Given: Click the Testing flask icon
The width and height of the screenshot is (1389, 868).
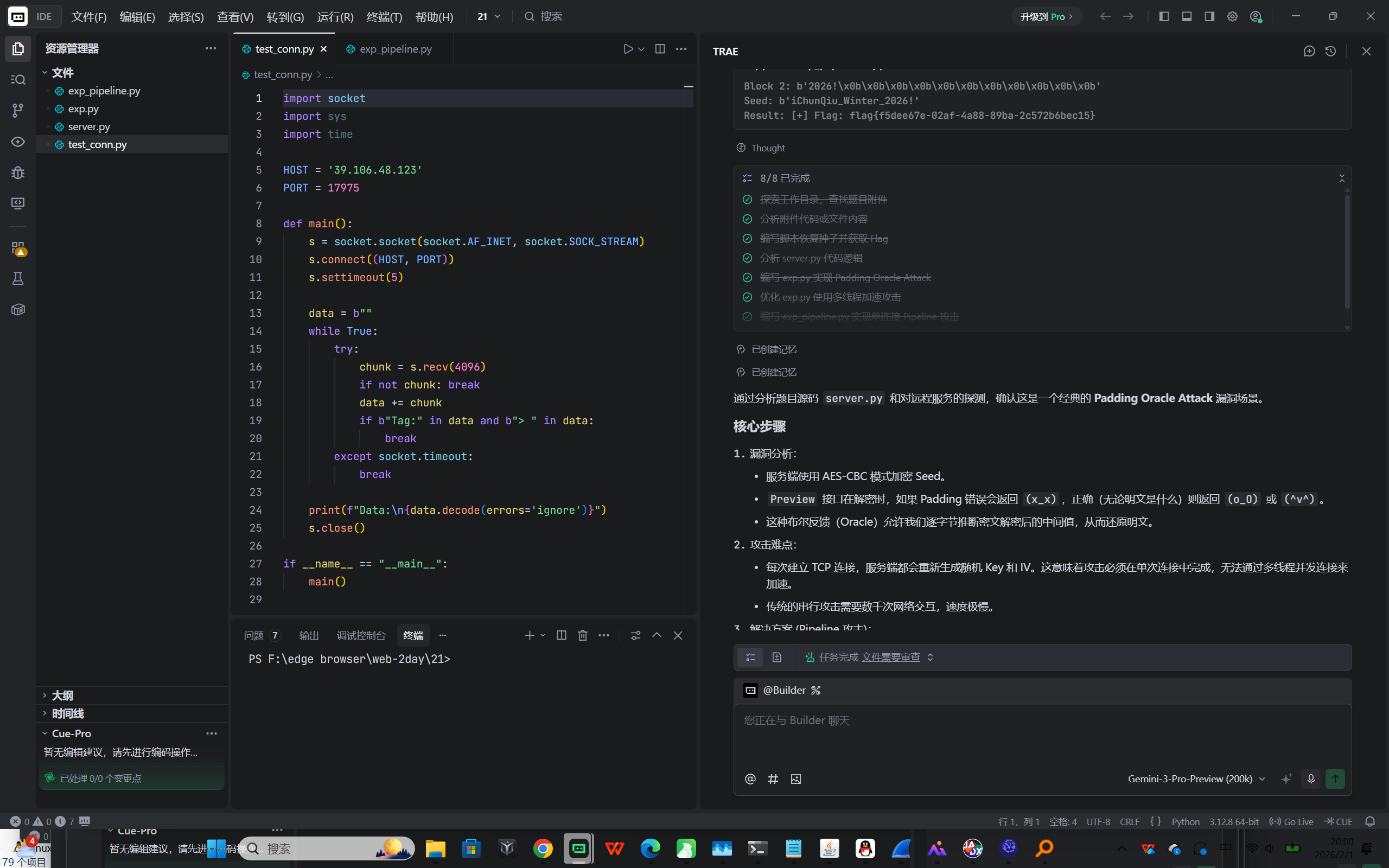Looking at the screenshot, I should [18, 279].
